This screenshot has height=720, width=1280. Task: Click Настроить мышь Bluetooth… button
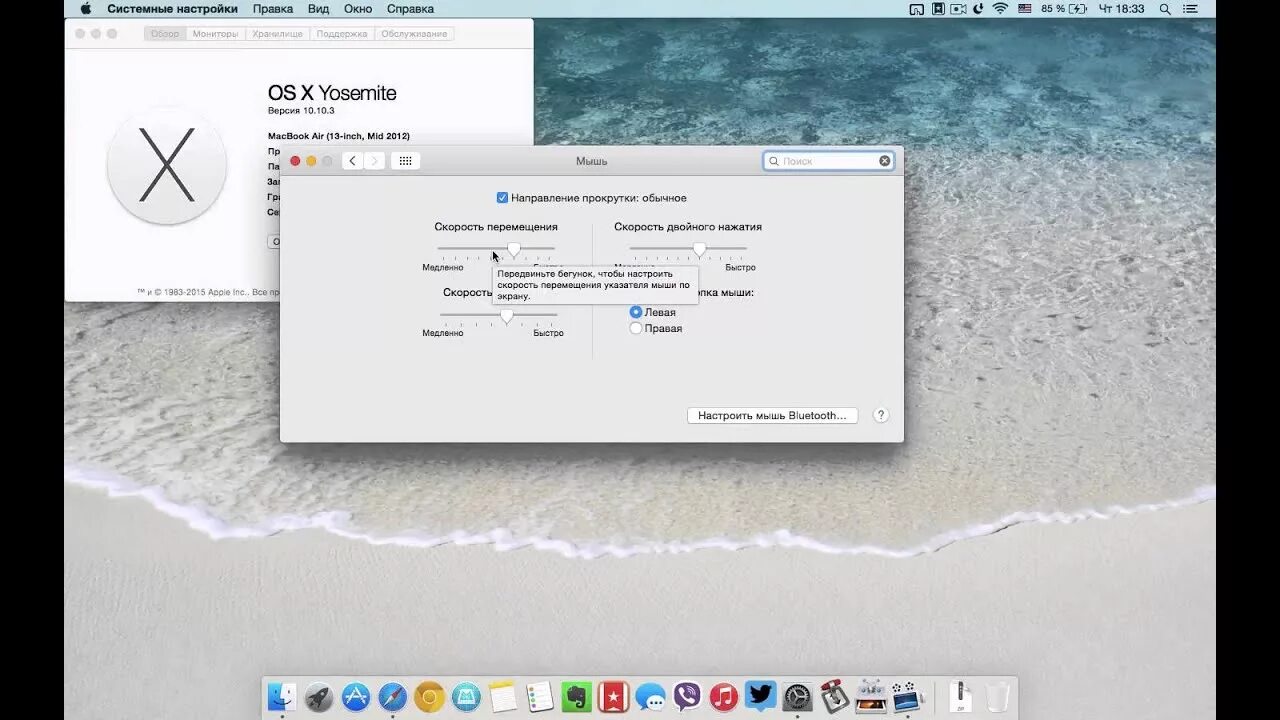point(772,415)
